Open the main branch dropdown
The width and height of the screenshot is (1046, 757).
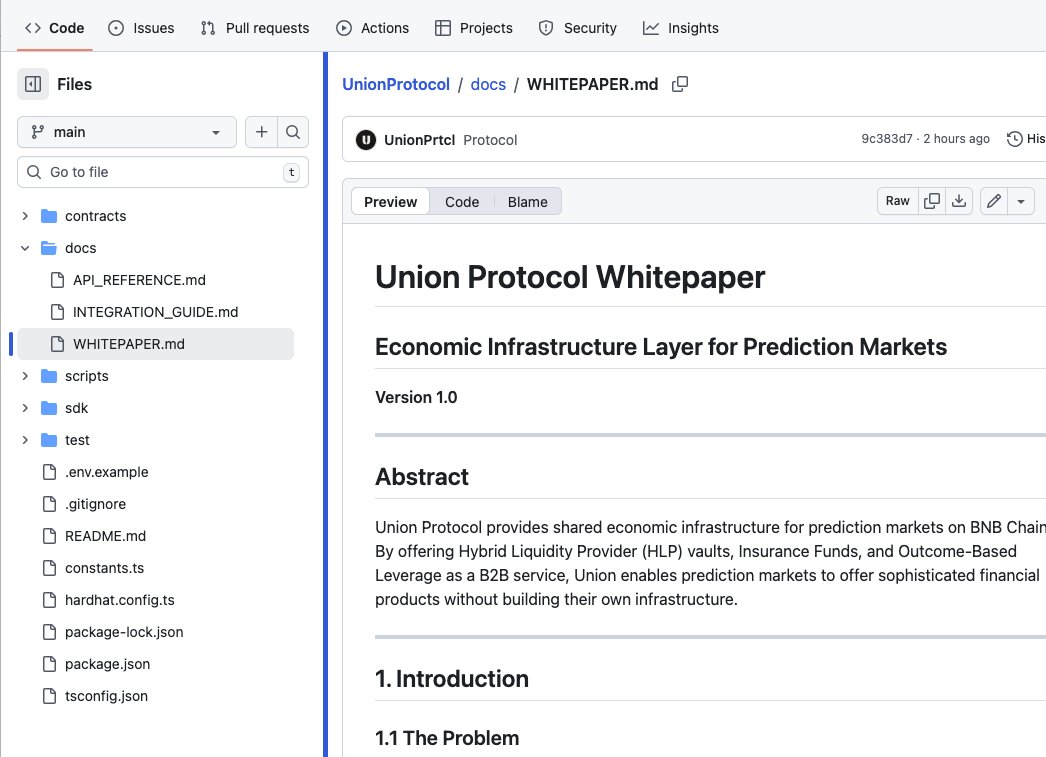[127, 132]
